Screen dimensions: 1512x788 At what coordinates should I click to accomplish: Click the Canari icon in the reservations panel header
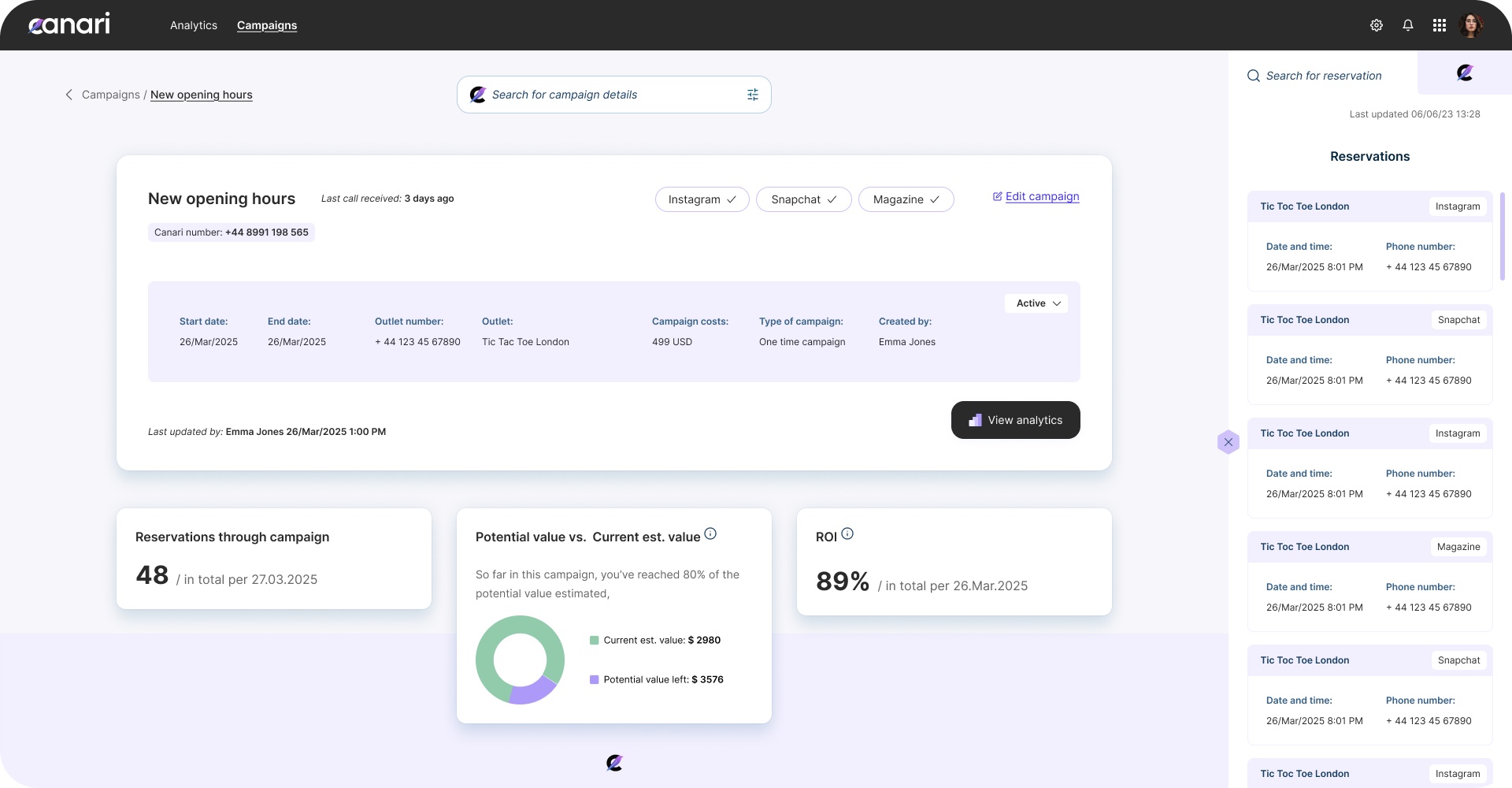(x=1464, y=72)
